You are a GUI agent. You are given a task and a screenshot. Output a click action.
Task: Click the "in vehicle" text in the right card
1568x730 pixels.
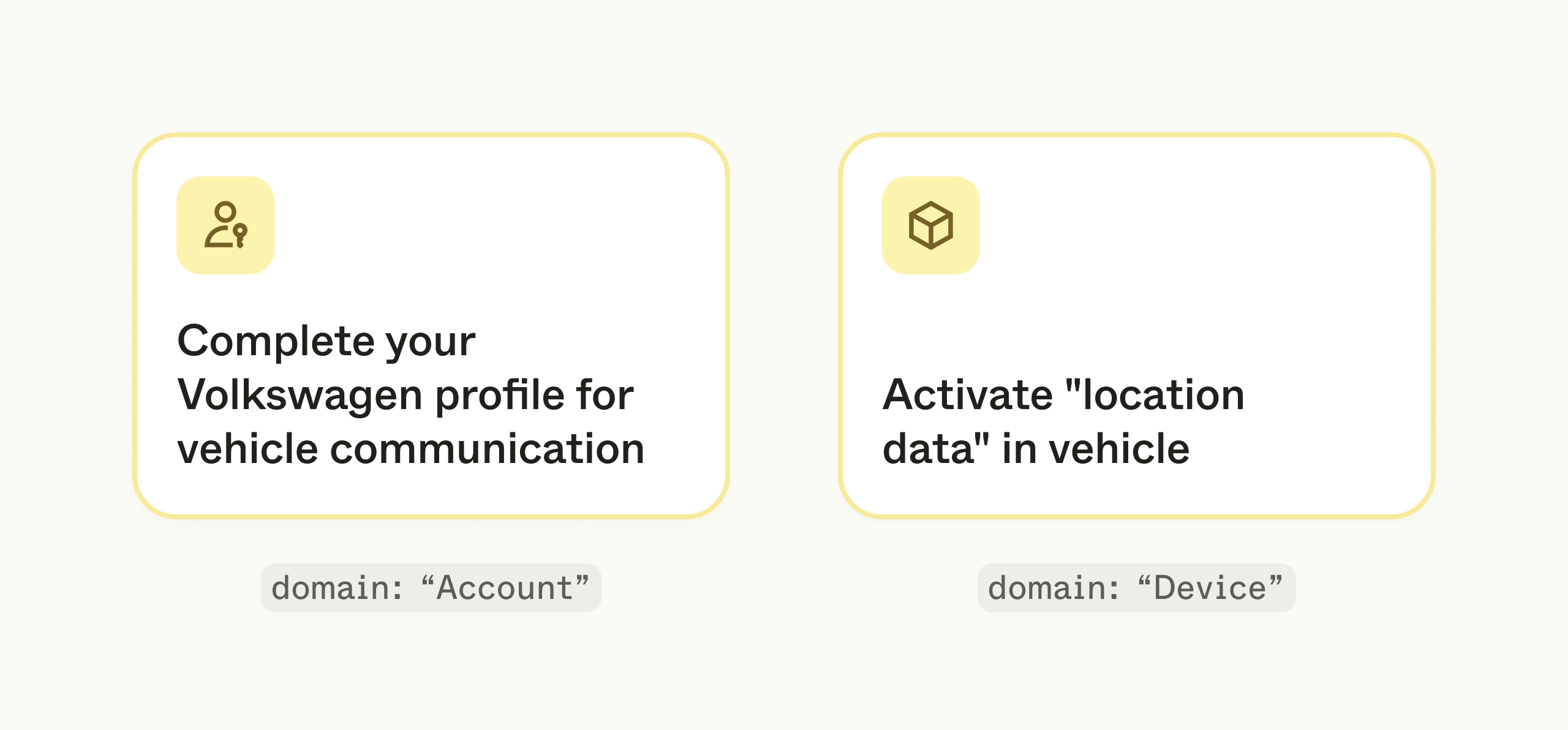(1095, 449)
